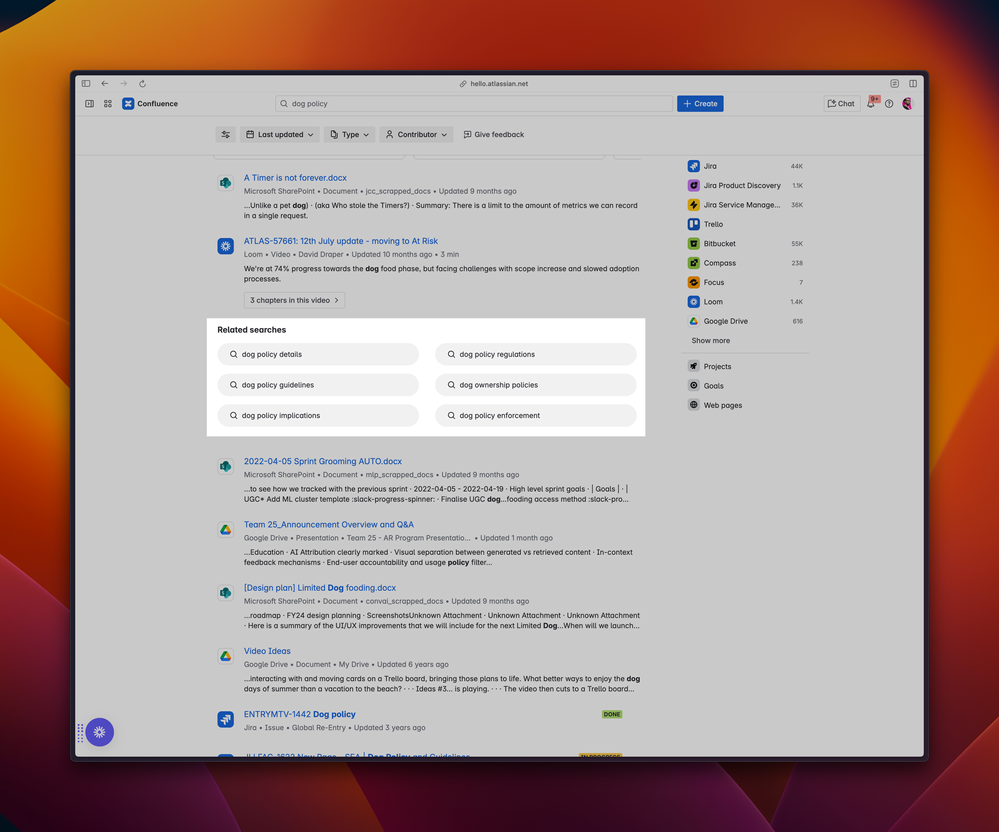The image size is (999, 832).
Task: Filter results by Bitbucket
Action: pos(745,244)
